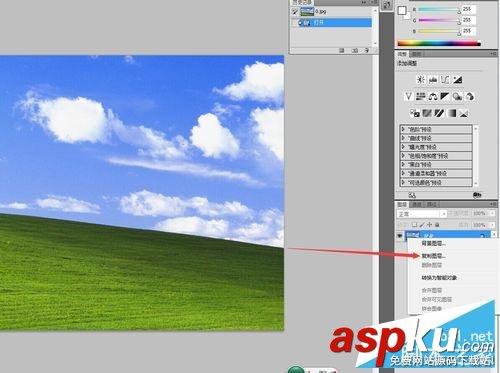Add a Brightness/Contrast adjustment
Image resolution: width=500 pixels, height=373 pixels.
tap(421, 80)
